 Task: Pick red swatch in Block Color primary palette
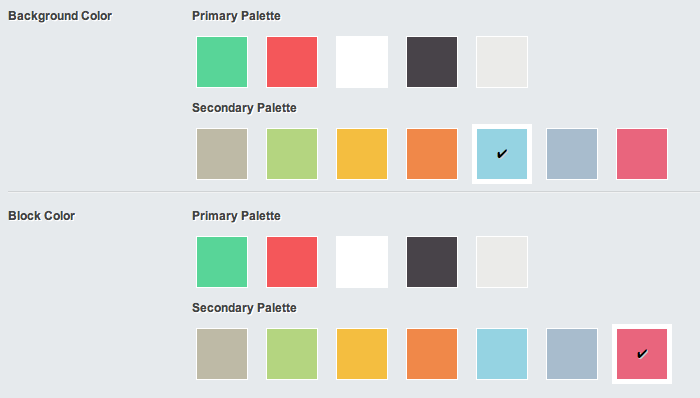coord(292,262)
